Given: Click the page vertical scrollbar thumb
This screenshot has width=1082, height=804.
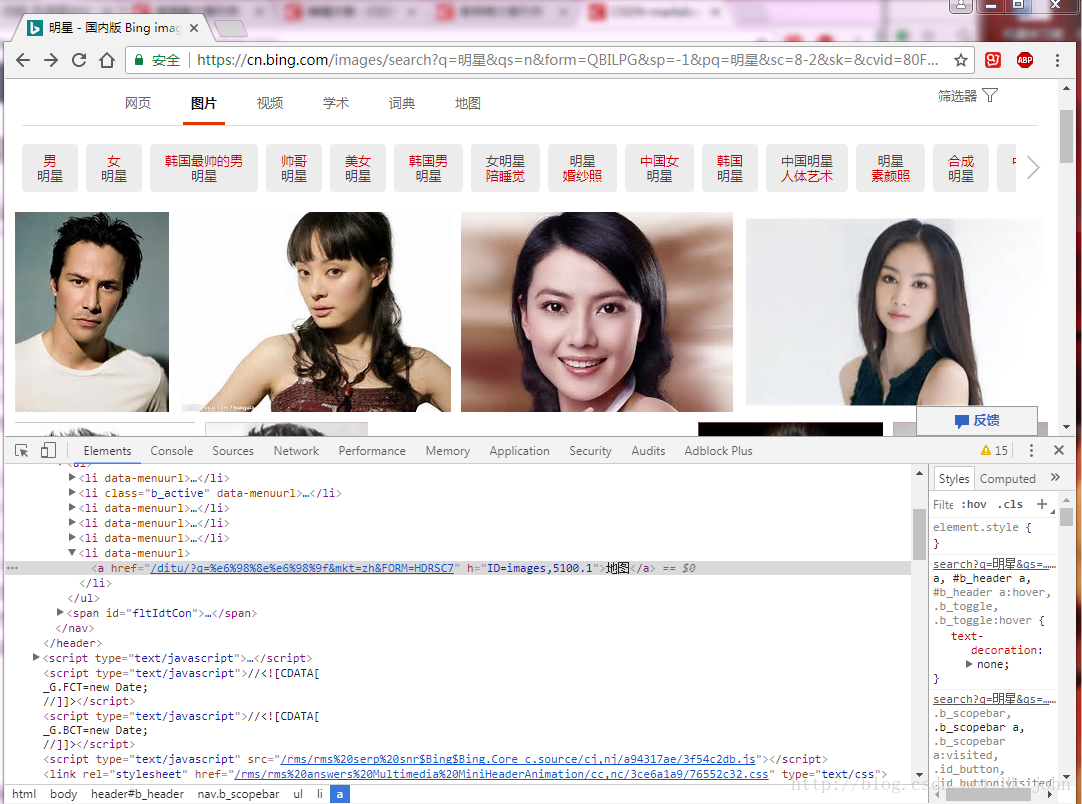Looking at the screenshot, I should [1067, 136].
